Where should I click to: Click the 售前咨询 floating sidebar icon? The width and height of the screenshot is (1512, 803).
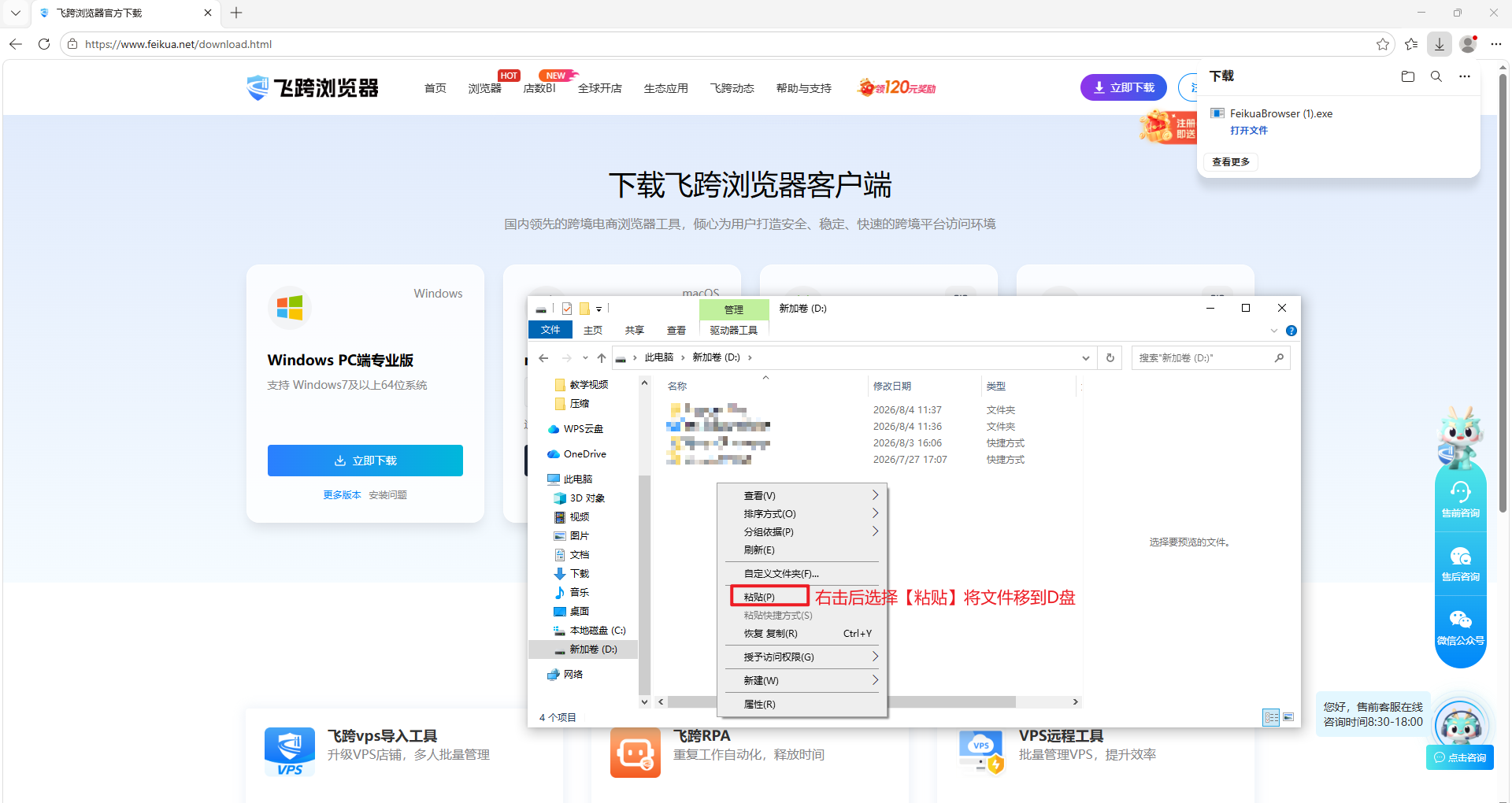(x=1461, y=499)
